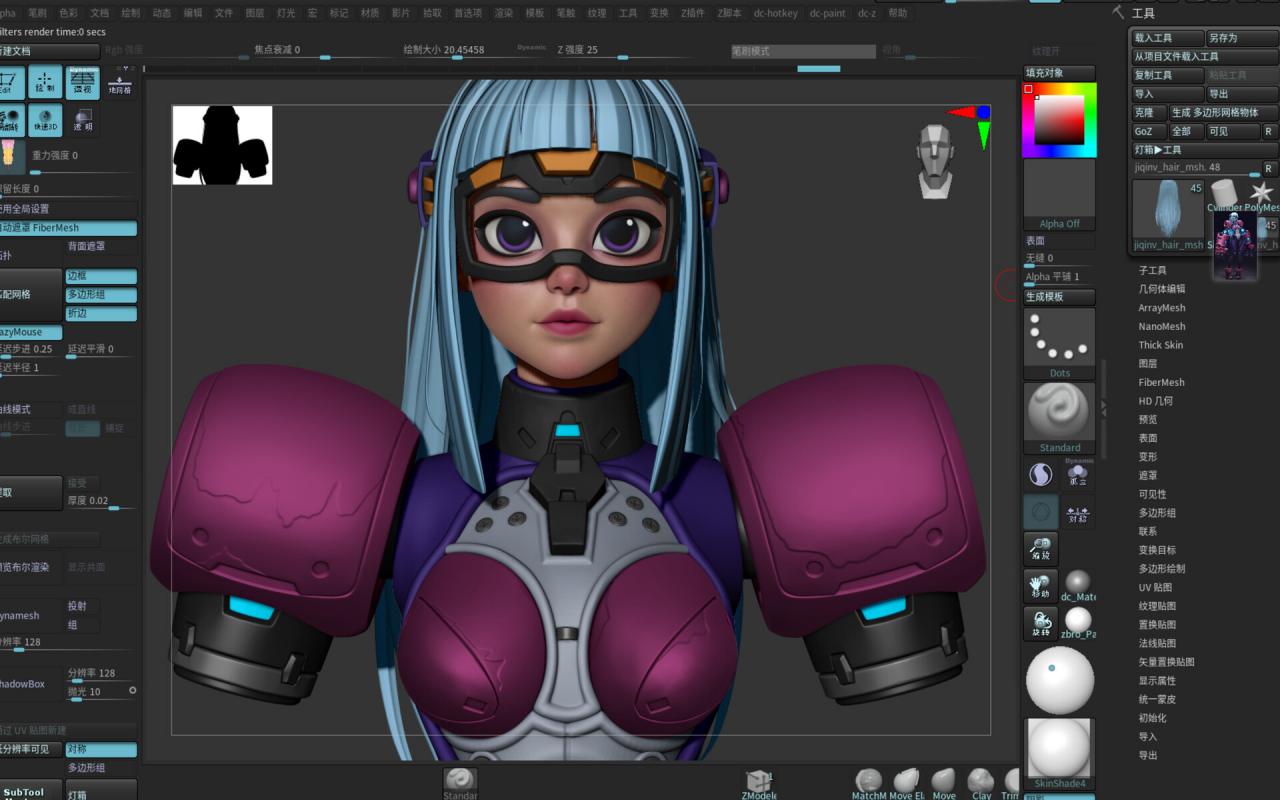Viewport: 1280px width, 800px height.
Task: Select the ZModeler brush icon
Action: [x=759, y=784]
